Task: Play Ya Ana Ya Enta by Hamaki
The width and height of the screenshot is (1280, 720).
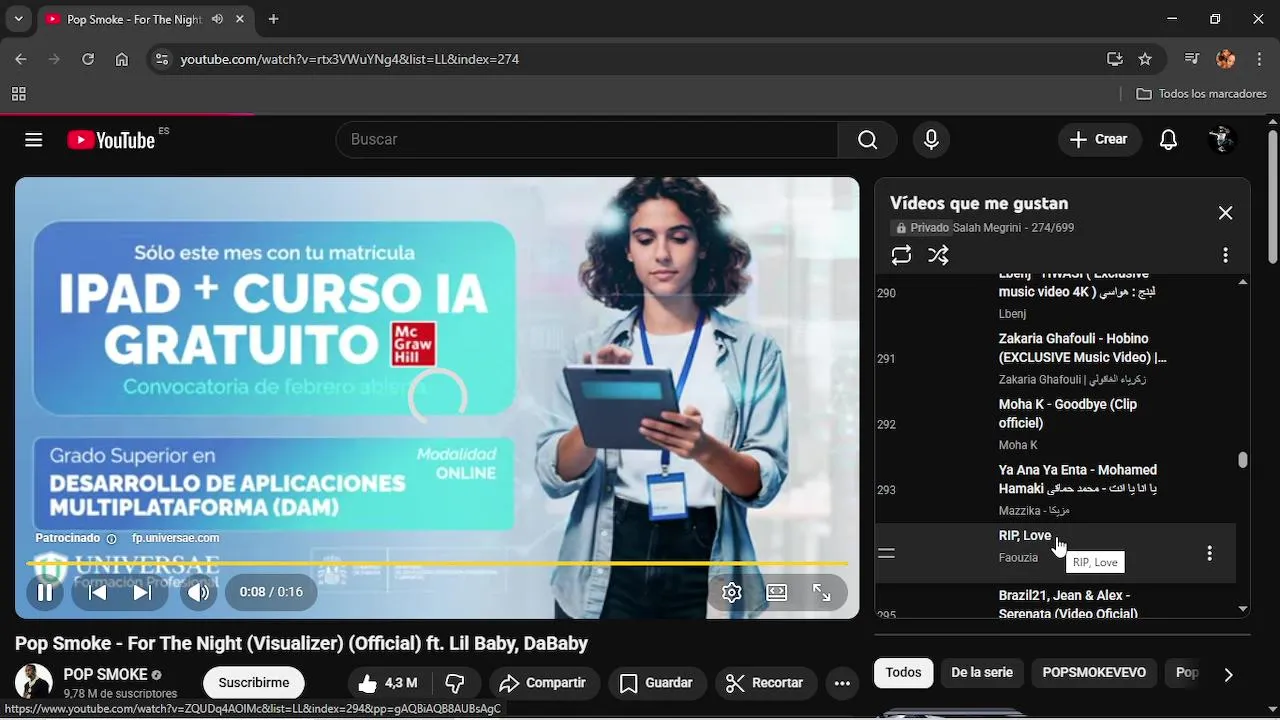Action: point(1078,479)
